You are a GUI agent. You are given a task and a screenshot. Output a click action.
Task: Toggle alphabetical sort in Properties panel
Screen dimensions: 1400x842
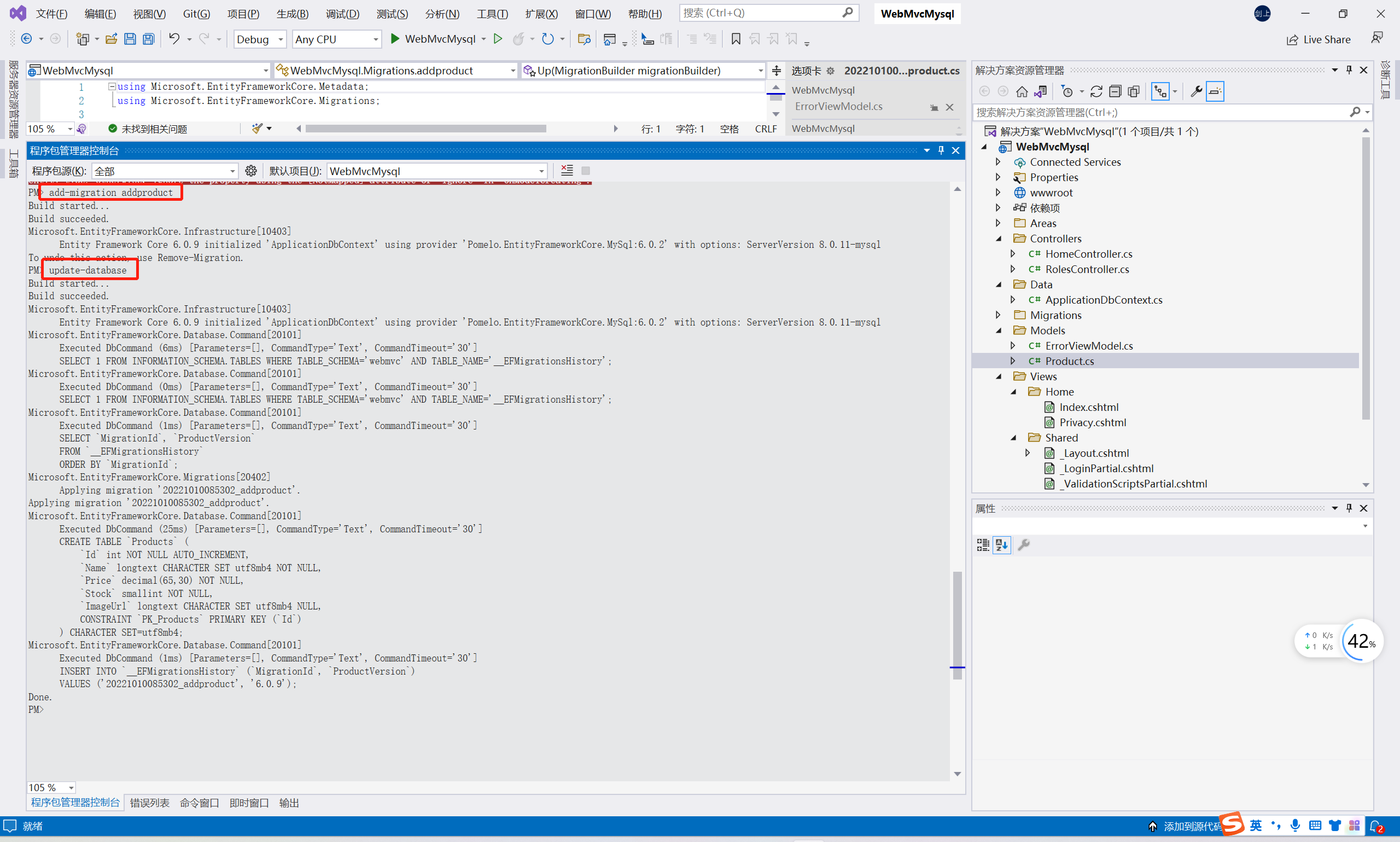click(x=1001, y=545)
